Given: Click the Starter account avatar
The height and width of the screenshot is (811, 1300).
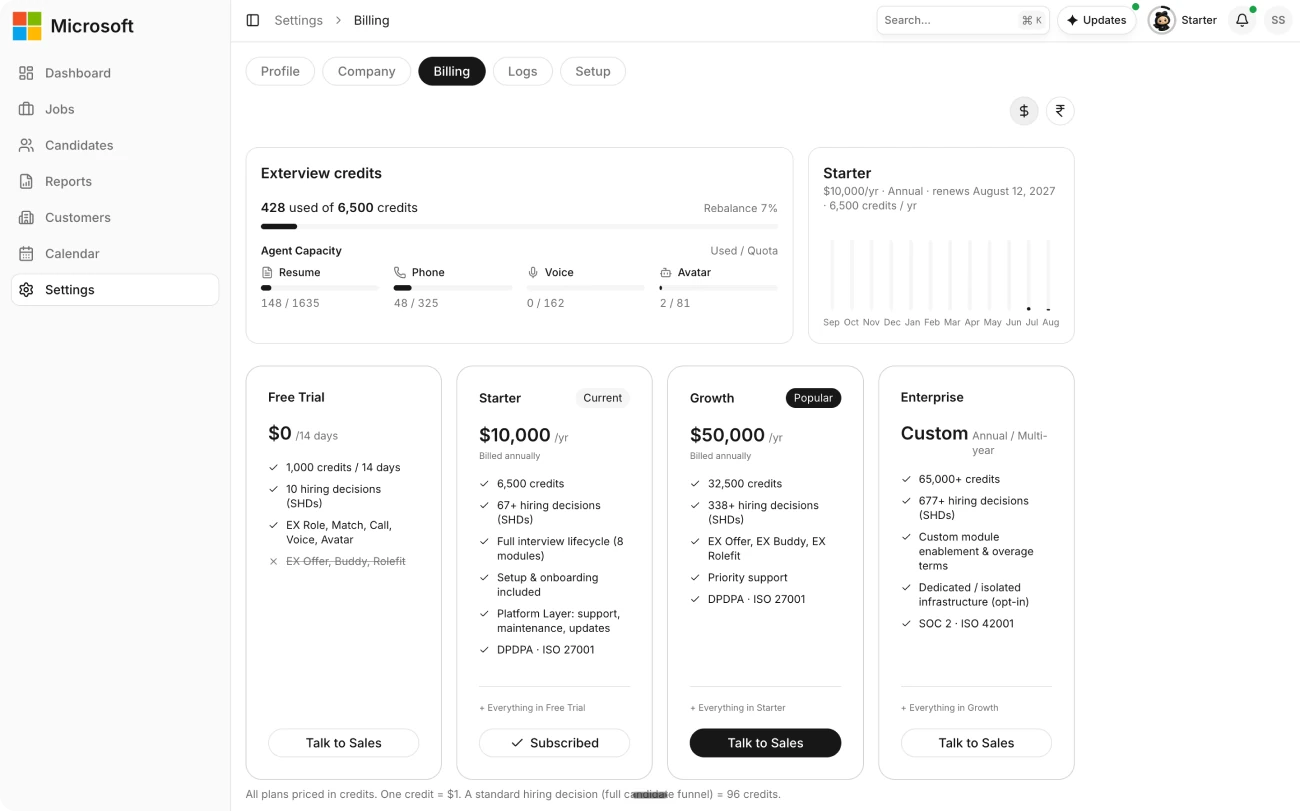Looking at the screenshot, I should click(1162, 20).
